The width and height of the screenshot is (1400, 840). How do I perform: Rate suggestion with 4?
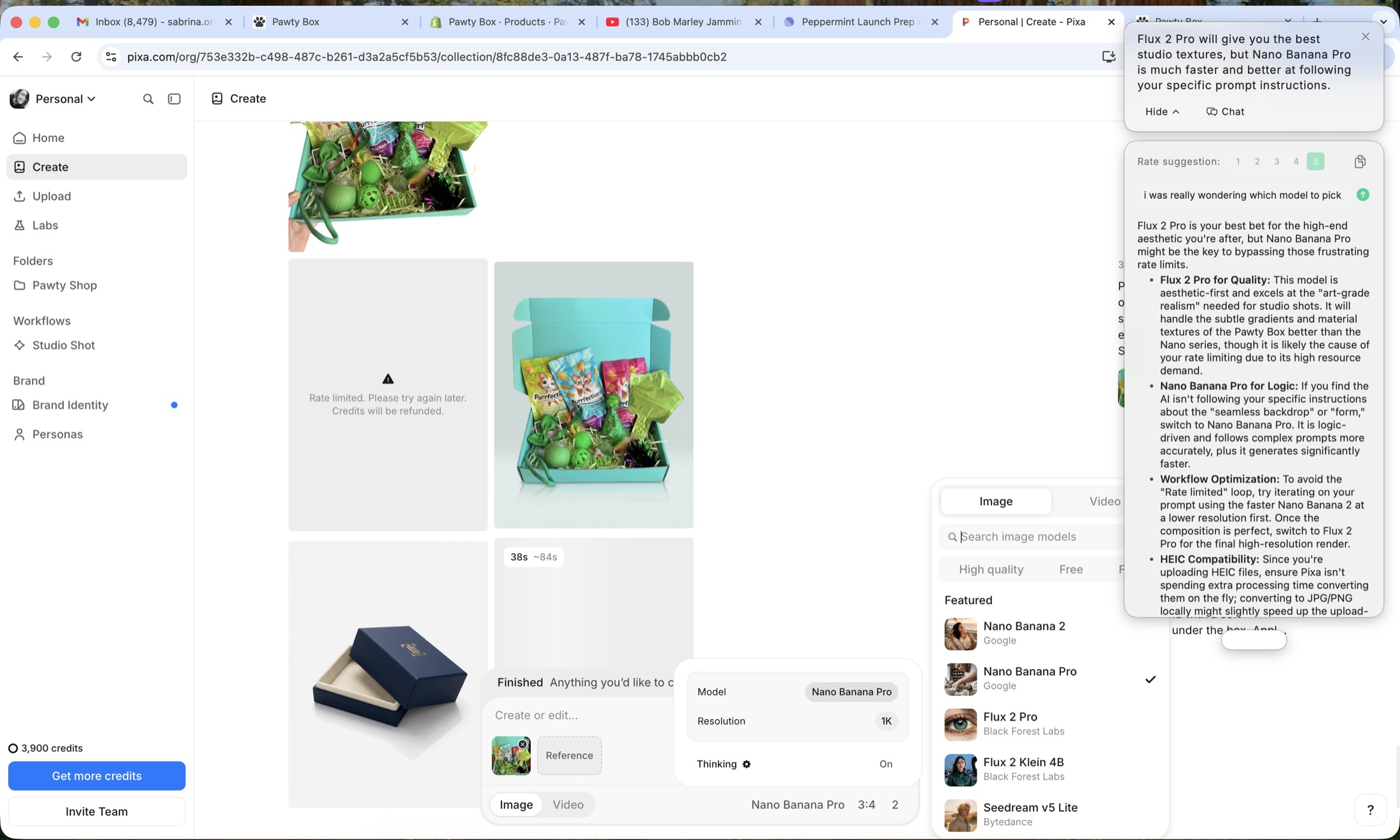(1296, 162)
